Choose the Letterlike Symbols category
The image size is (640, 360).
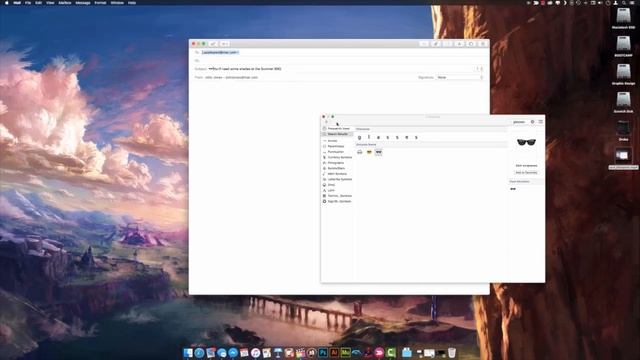point(337,179)
